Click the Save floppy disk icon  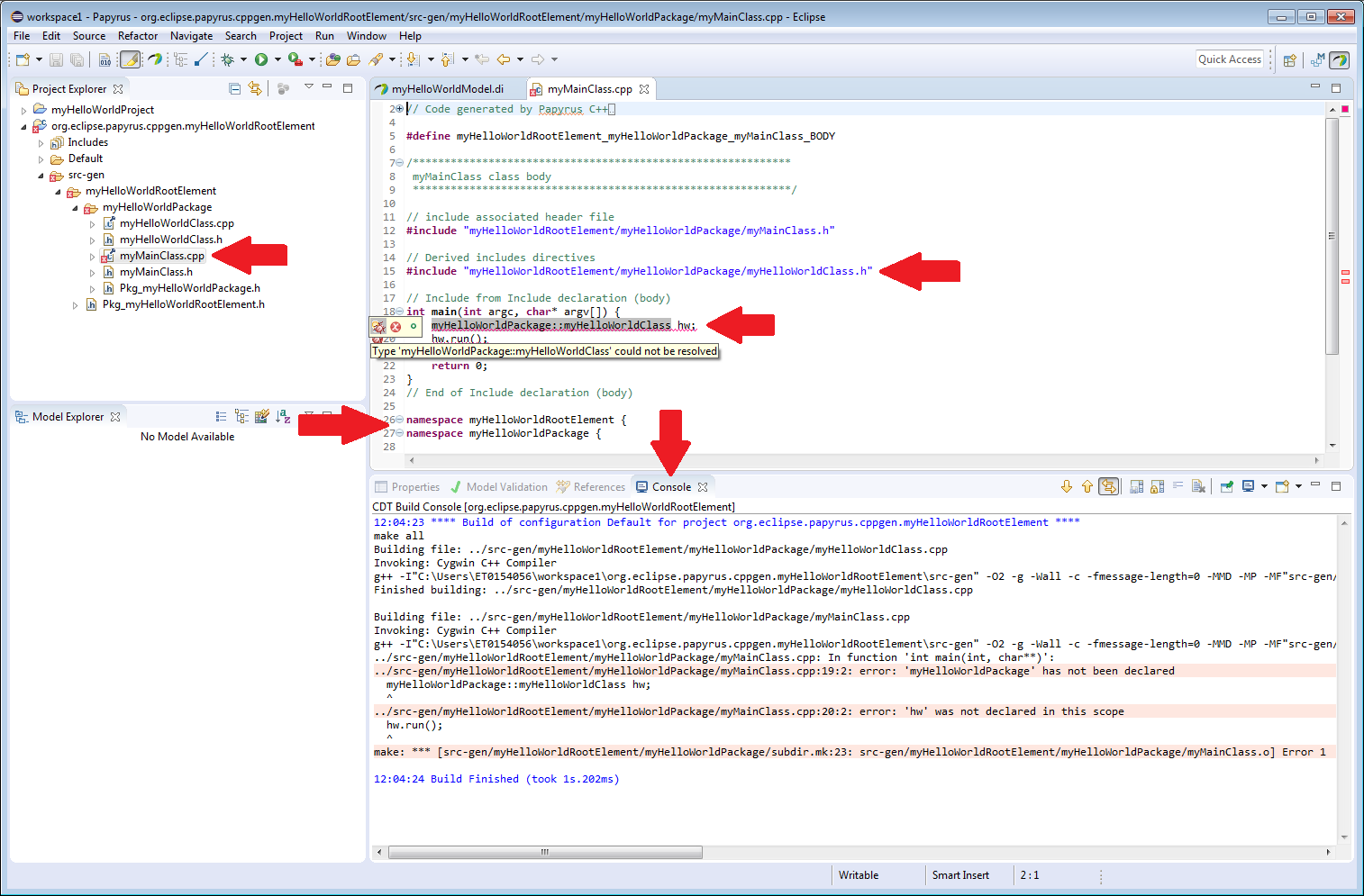pyautogui.click(x=56, y=59)
